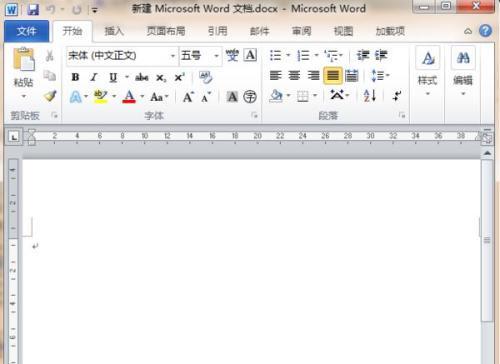Click the Format Painter brush icon

coord(50,96)
